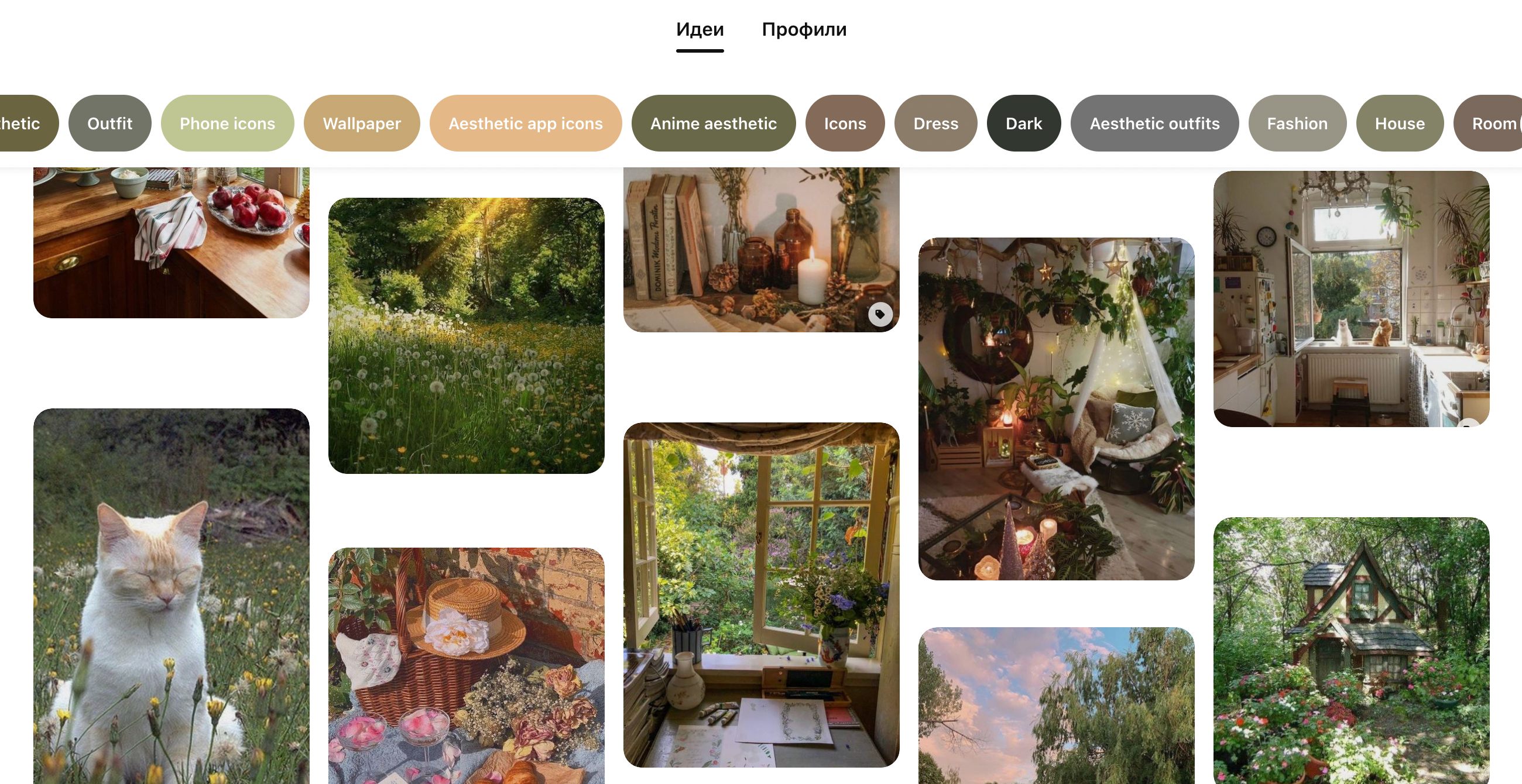Switch to the 'Профили' tab
The image size is (1522, 784).
coord(804,28)
